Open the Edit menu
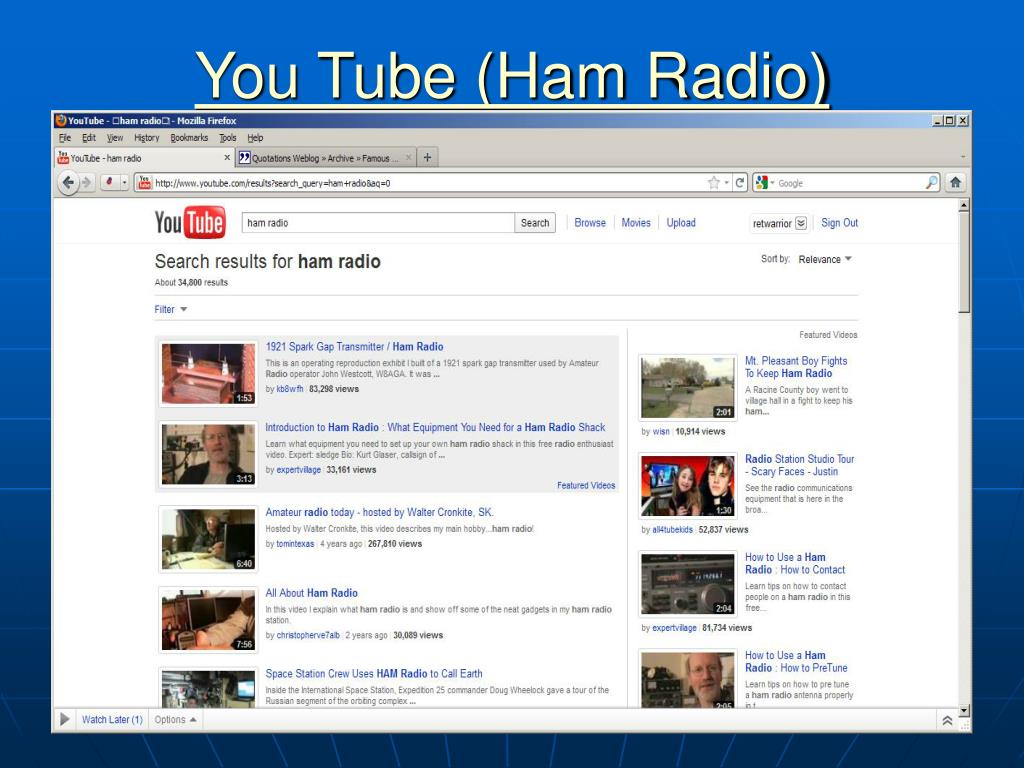Image resolution: width=1024 pixels, height=768 pixels. pyautogui.click(x=89, y=138)
